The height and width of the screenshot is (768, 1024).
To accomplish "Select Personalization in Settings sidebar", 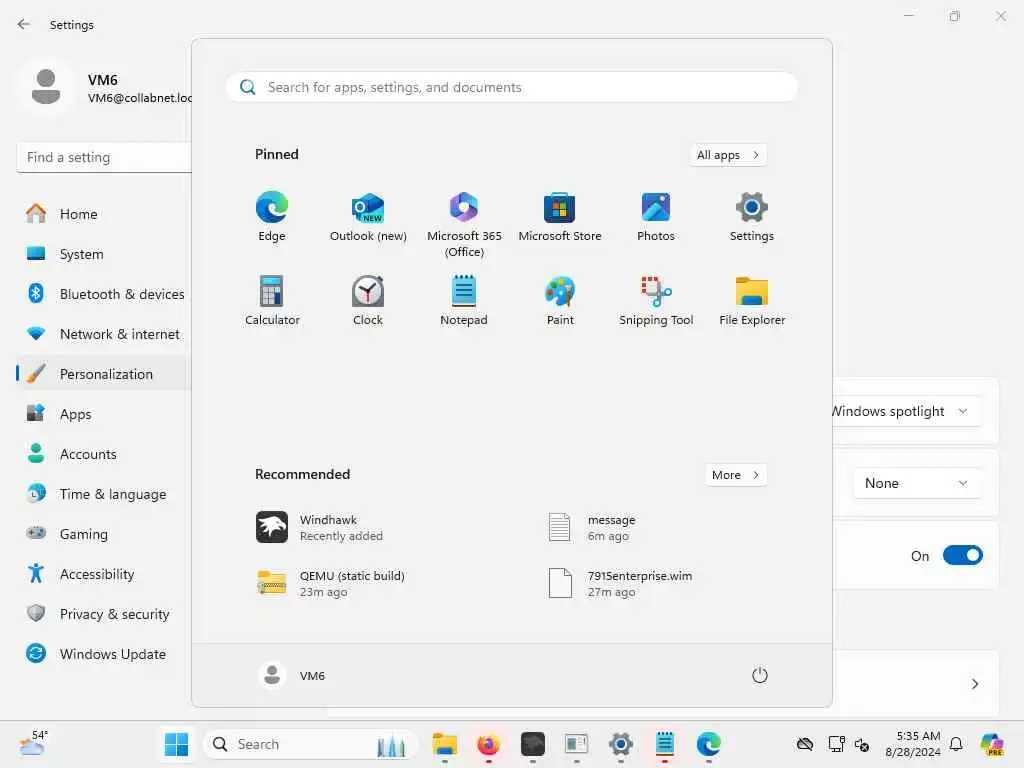I will click(x=103, y=374).
